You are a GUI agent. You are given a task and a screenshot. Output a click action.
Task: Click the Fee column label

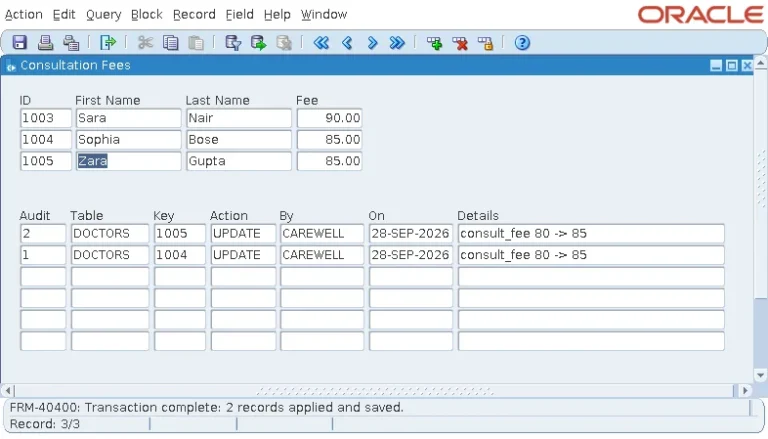[x=307, y=100]
